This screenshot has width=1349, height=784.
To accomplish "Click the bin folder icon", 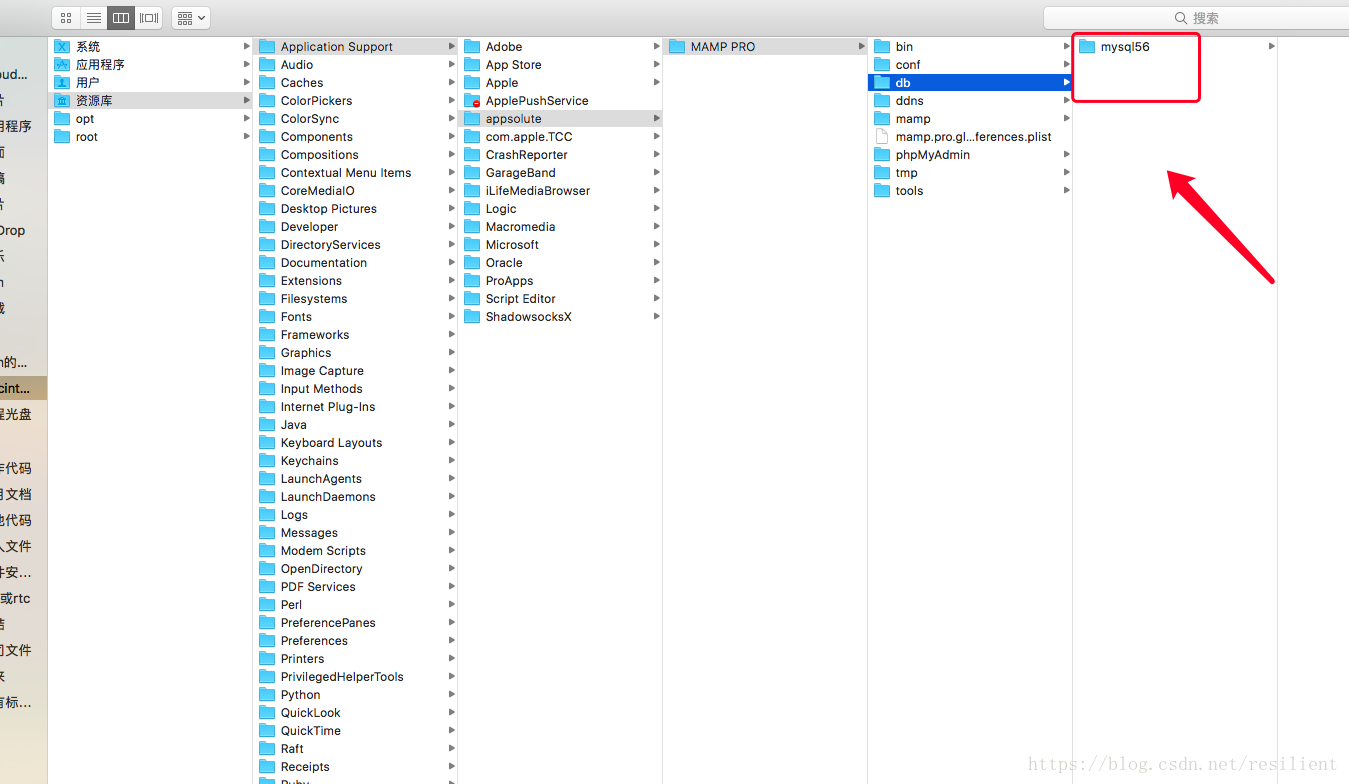I will click(882, 47).
